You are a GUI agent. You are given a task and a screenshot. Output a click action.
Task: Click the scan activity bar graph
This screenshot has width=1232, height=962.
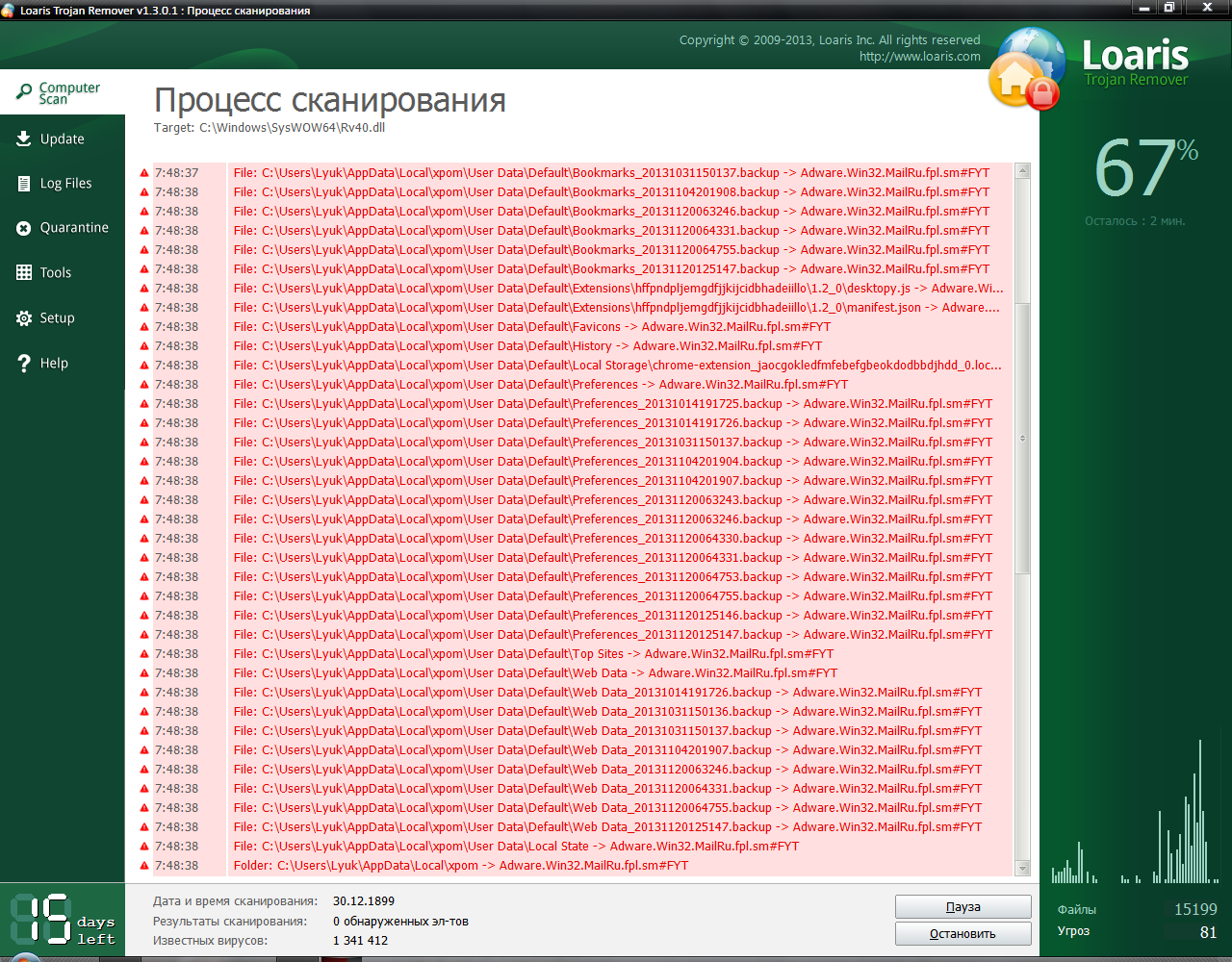click(1136, 811)
